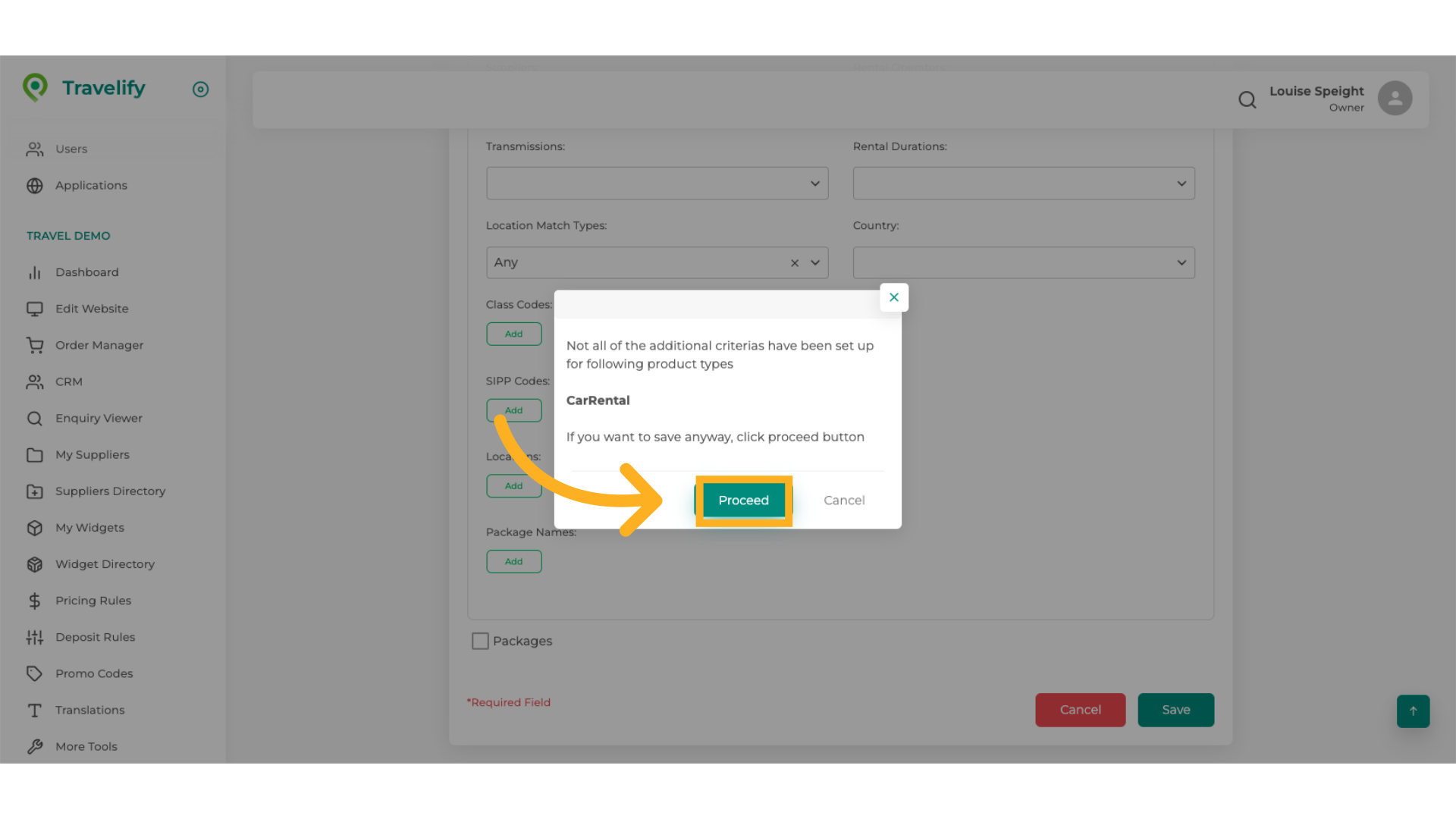Open the user profile avatar for Louise Speight
1456x819 pixels.
(x=1395, y=98)
